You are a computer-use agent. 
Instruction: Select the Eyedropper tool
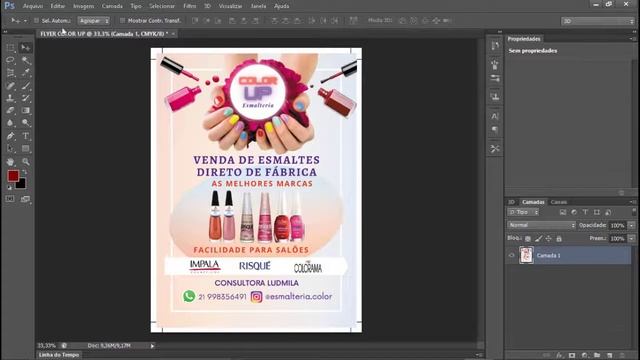tap(26, 73)
